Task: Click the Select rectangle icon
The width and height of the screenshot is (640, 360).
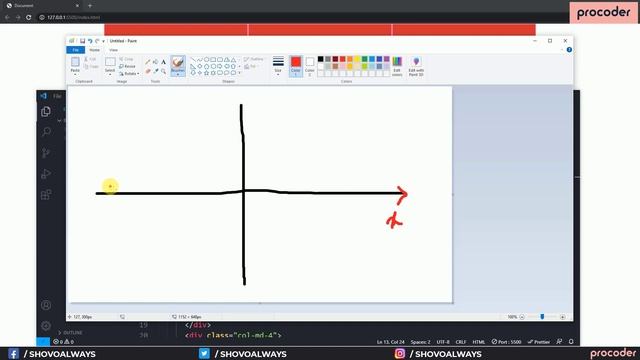Action: [x=110, y=62]
